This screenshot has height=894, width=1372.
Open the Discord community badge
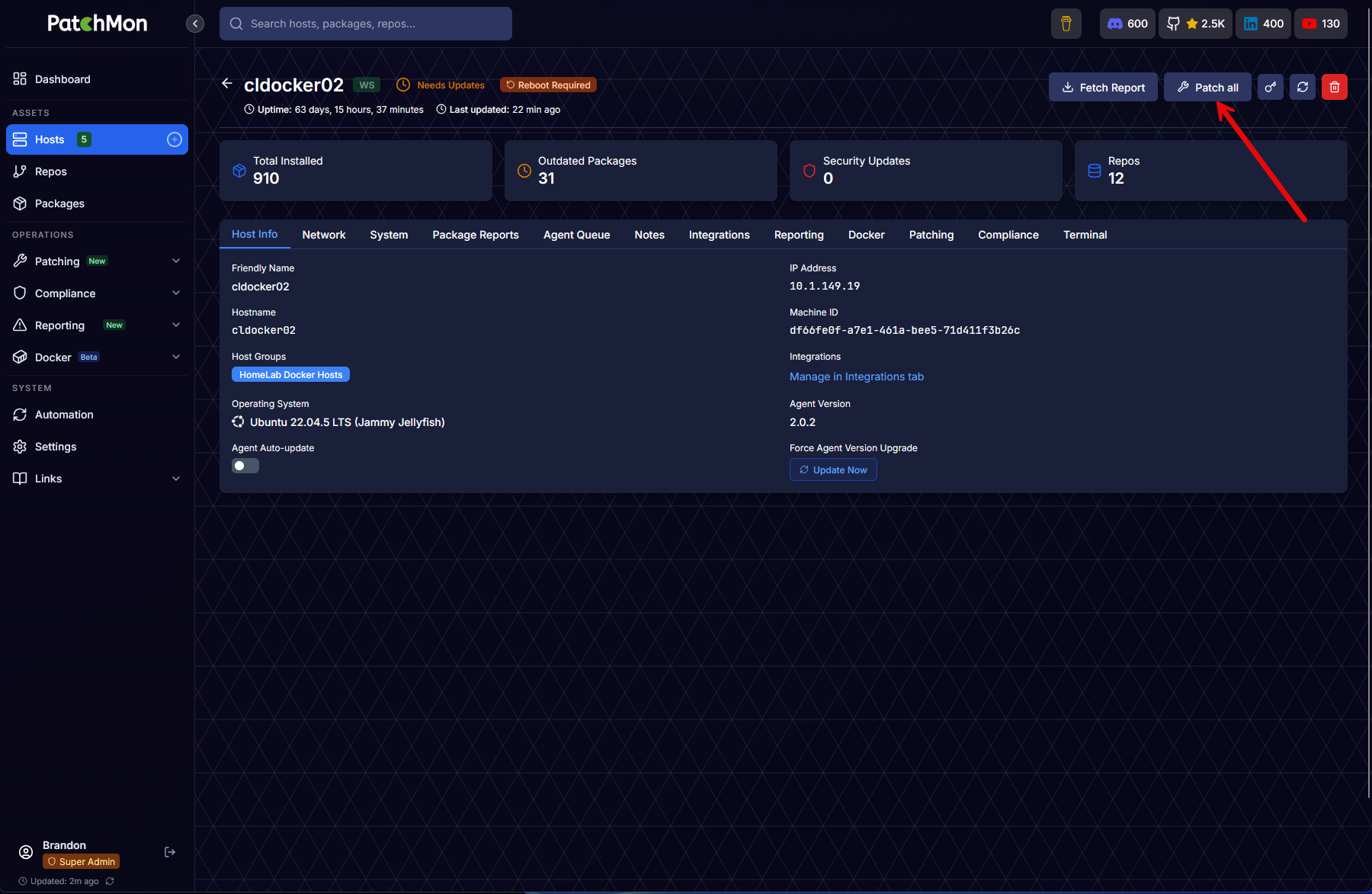pyautogui.click(x=1127, y=24)
